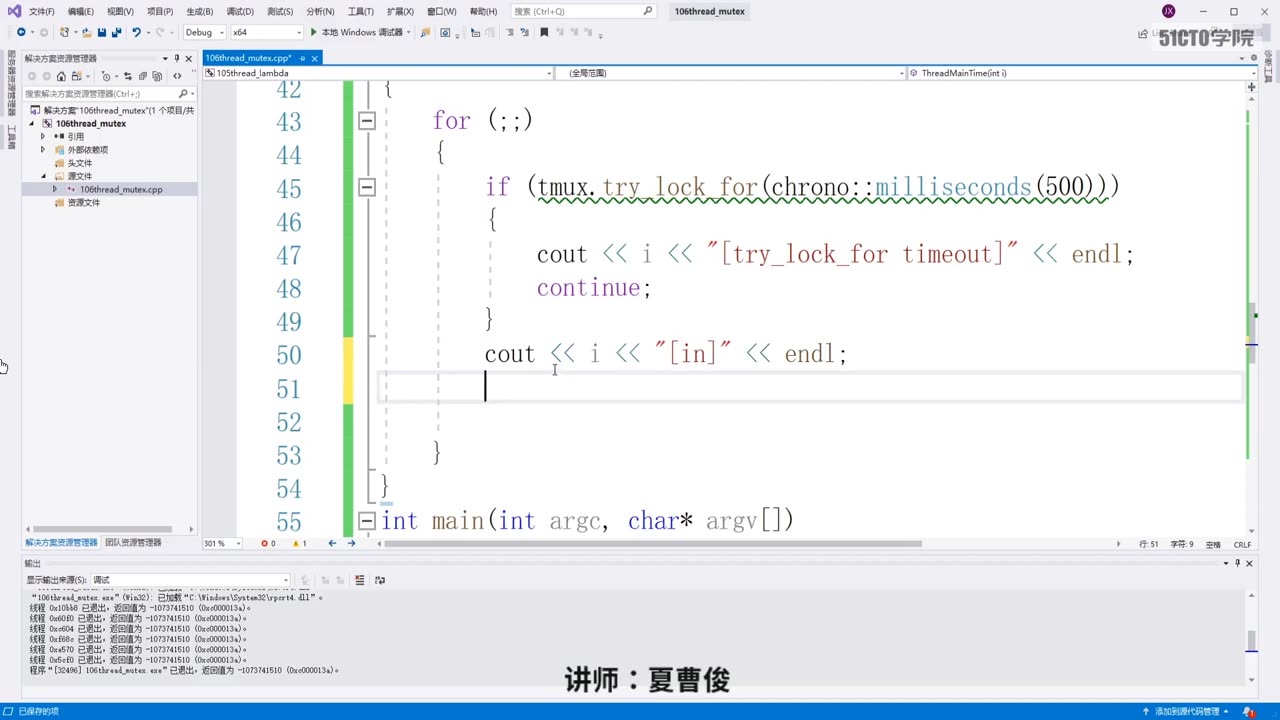This screenshot has height=720, width=1280.
Task: Open the 编辑(E) menu
Action: (81, 12)
